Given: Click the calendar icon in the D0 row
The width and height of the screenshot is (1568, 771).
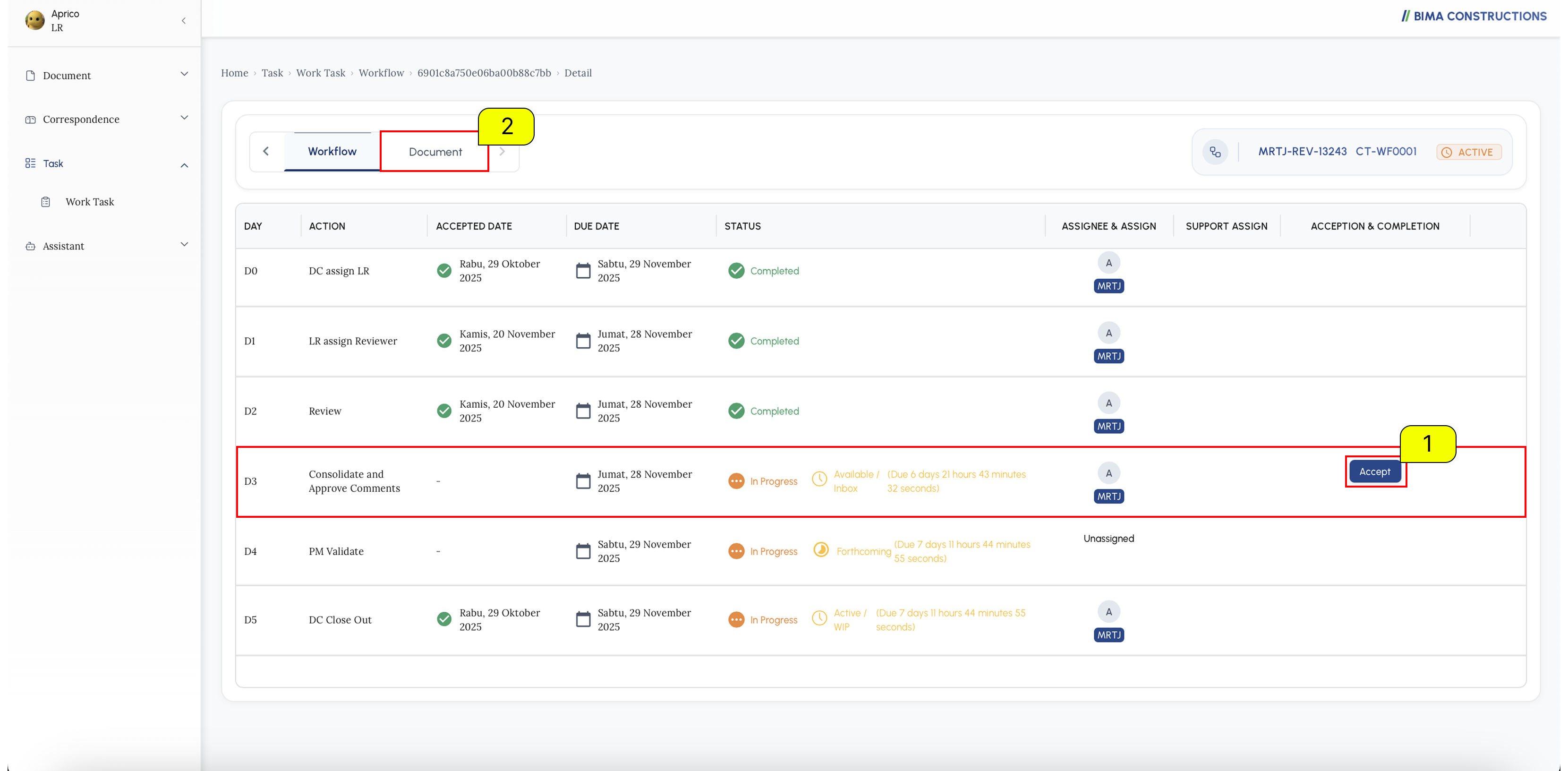Looking at the screenshot, I should pos(583,270).
